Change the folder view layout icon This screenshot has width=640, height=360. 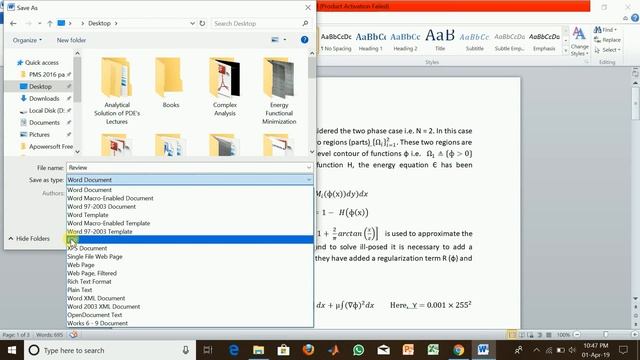click(275, 40)
